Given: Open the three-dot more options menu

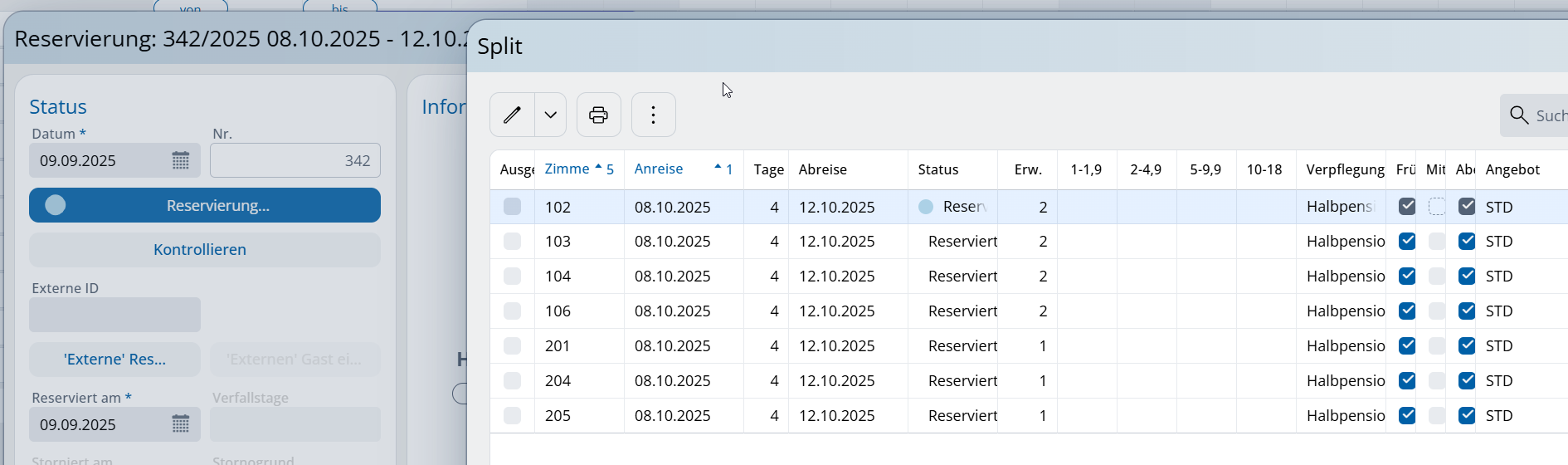Looking at the screenshot, I should pos(653,115).
